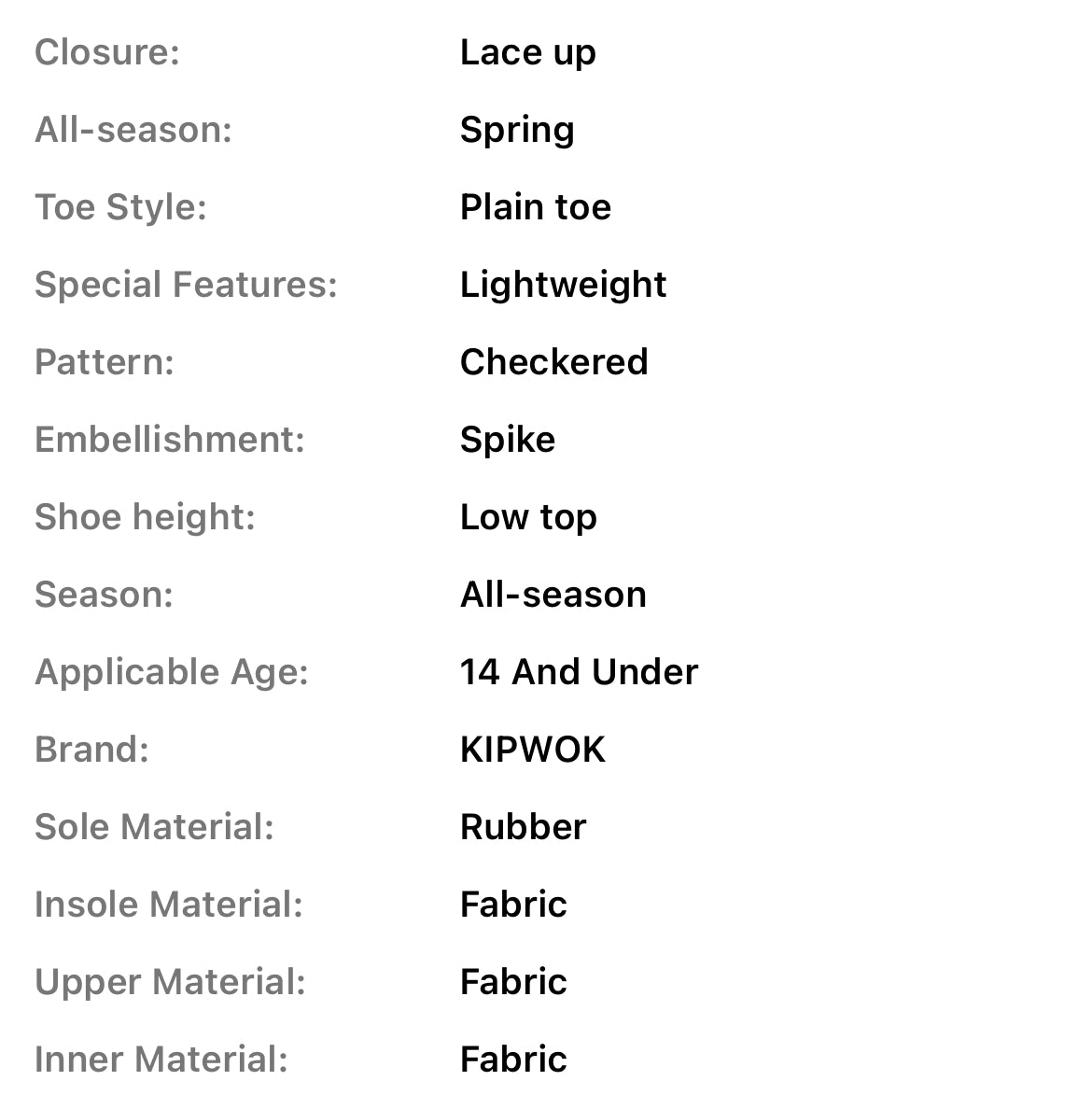Click the Rubber sole material value
Image resolution: width=1092 pixels, height=1109 pixels.
(x=523, y=827)
